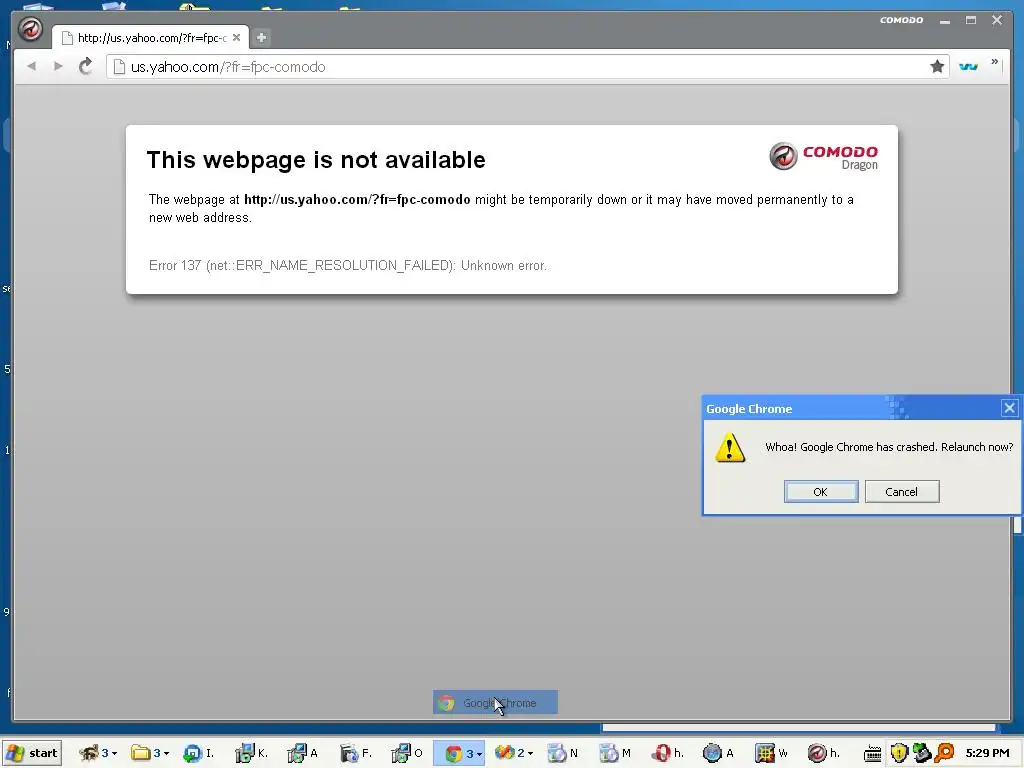Reload the page with the refresh icon

click(x=86, y=66)
